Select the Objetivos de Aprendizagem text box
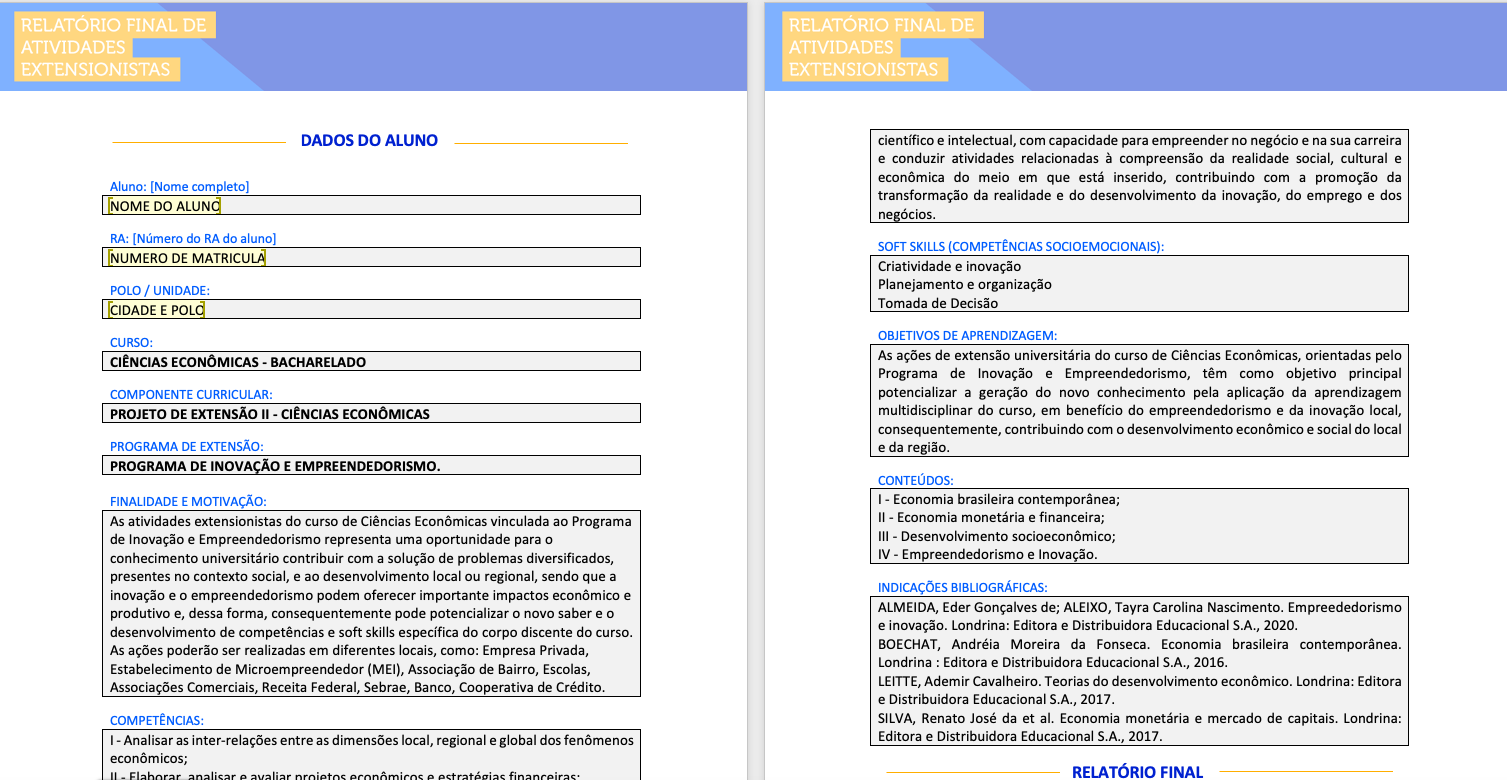1507x780 pixels. click(1140, 401)
